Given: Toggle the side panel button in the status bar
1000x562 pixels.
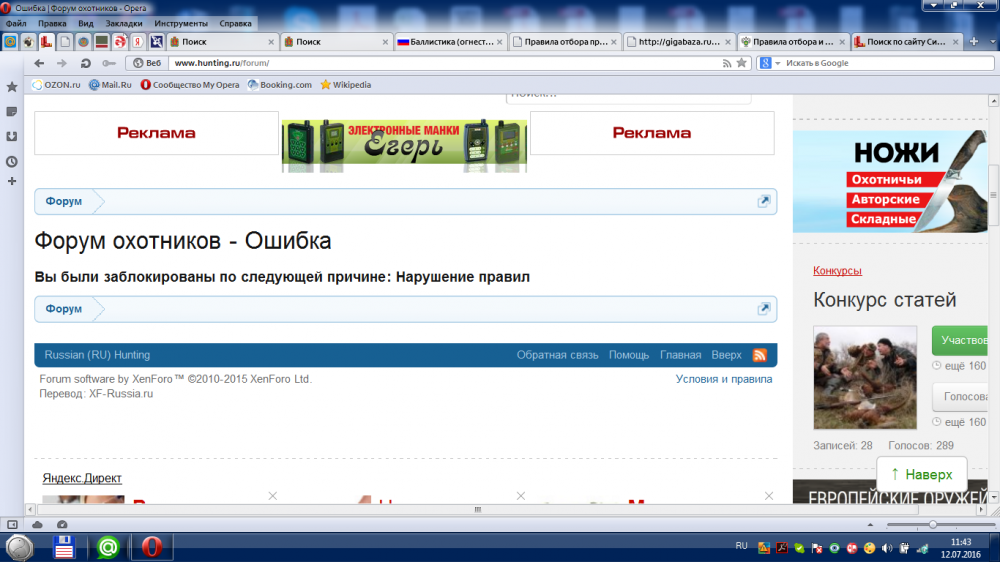Looking at the screenshot, I should pos(12,524).
